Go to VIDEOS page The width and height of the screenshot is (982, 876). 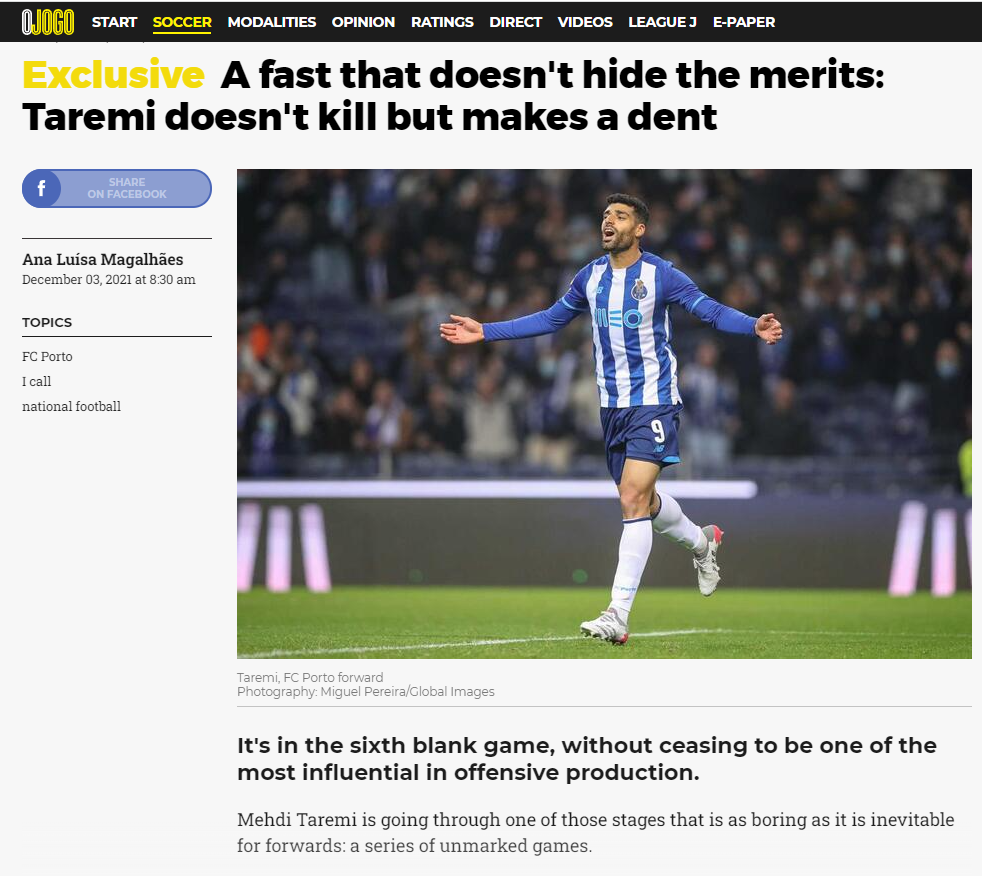pyautogui.click(x=585, y=22)
